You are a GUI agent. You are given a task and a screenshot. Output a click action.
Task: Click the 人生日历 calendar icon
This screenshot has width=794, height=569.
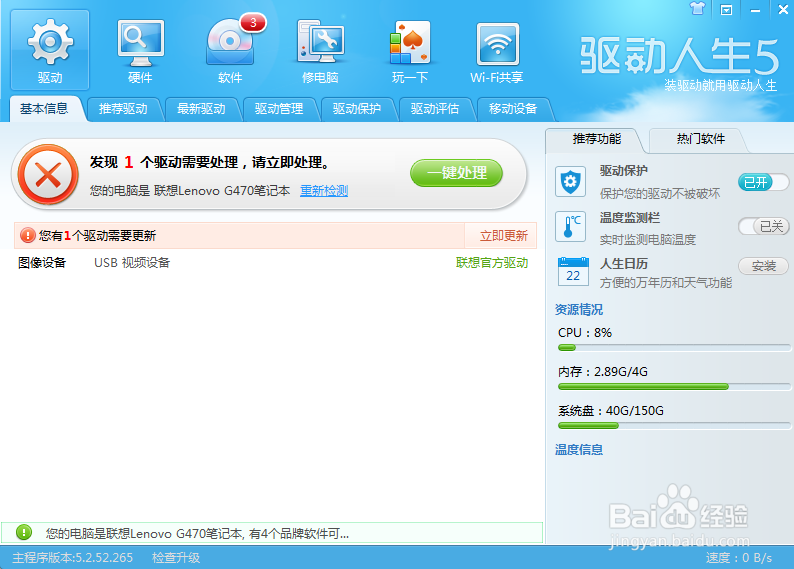point(573,271)
